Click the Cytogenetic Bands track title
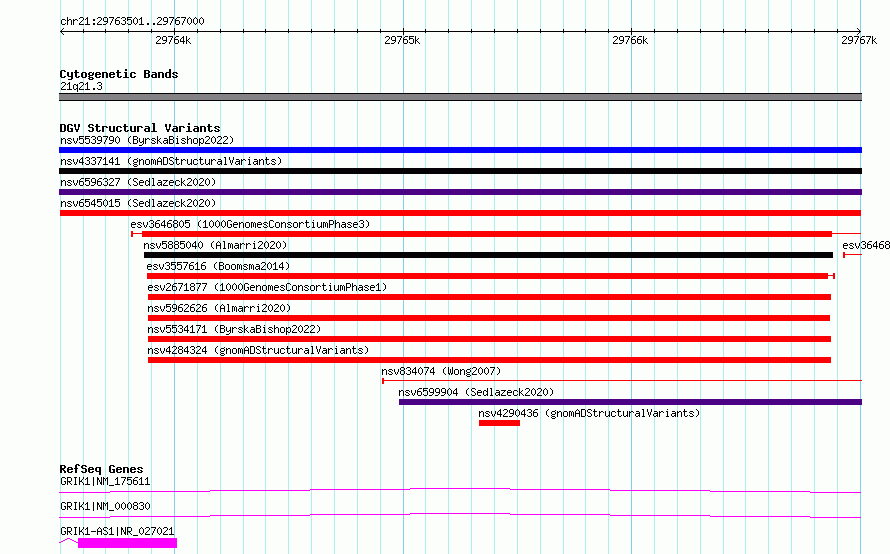This screenshot has width=890, height=554. click(x=119, y=74)
